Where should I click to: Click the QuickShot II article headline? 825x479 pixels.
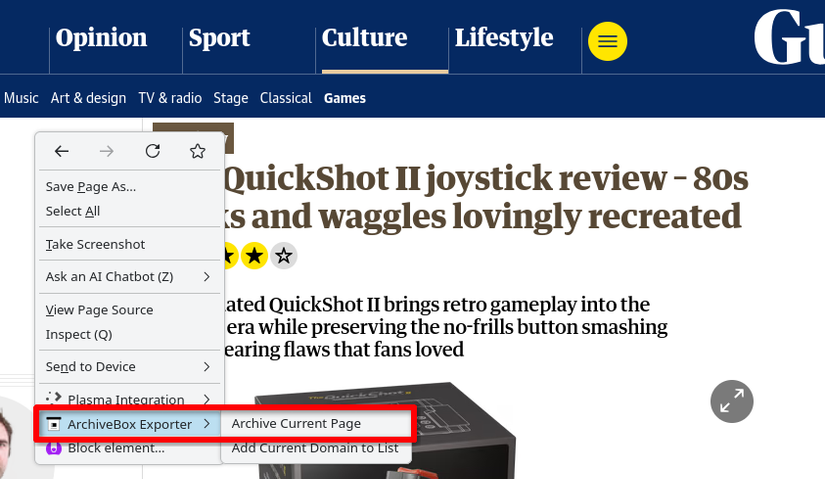[x=484, y=197]
